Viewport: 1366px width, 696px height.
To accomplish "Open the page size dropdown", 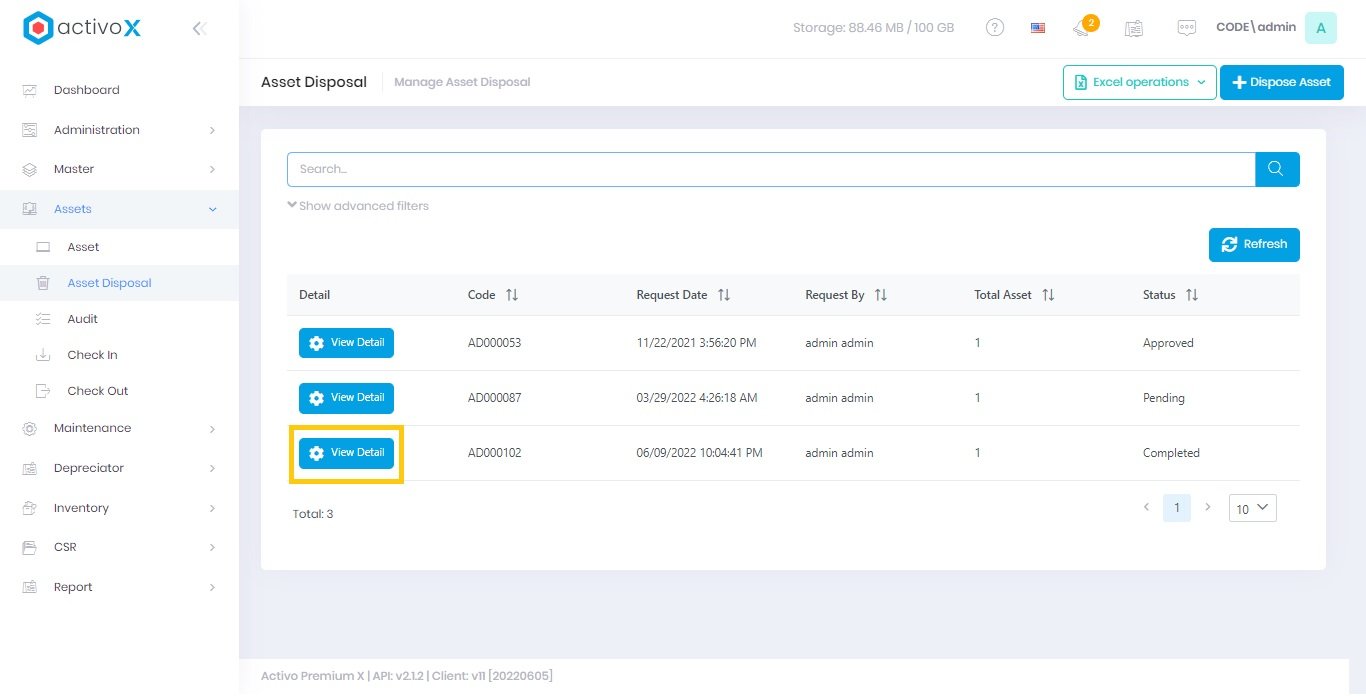I will coord(1251,508).
